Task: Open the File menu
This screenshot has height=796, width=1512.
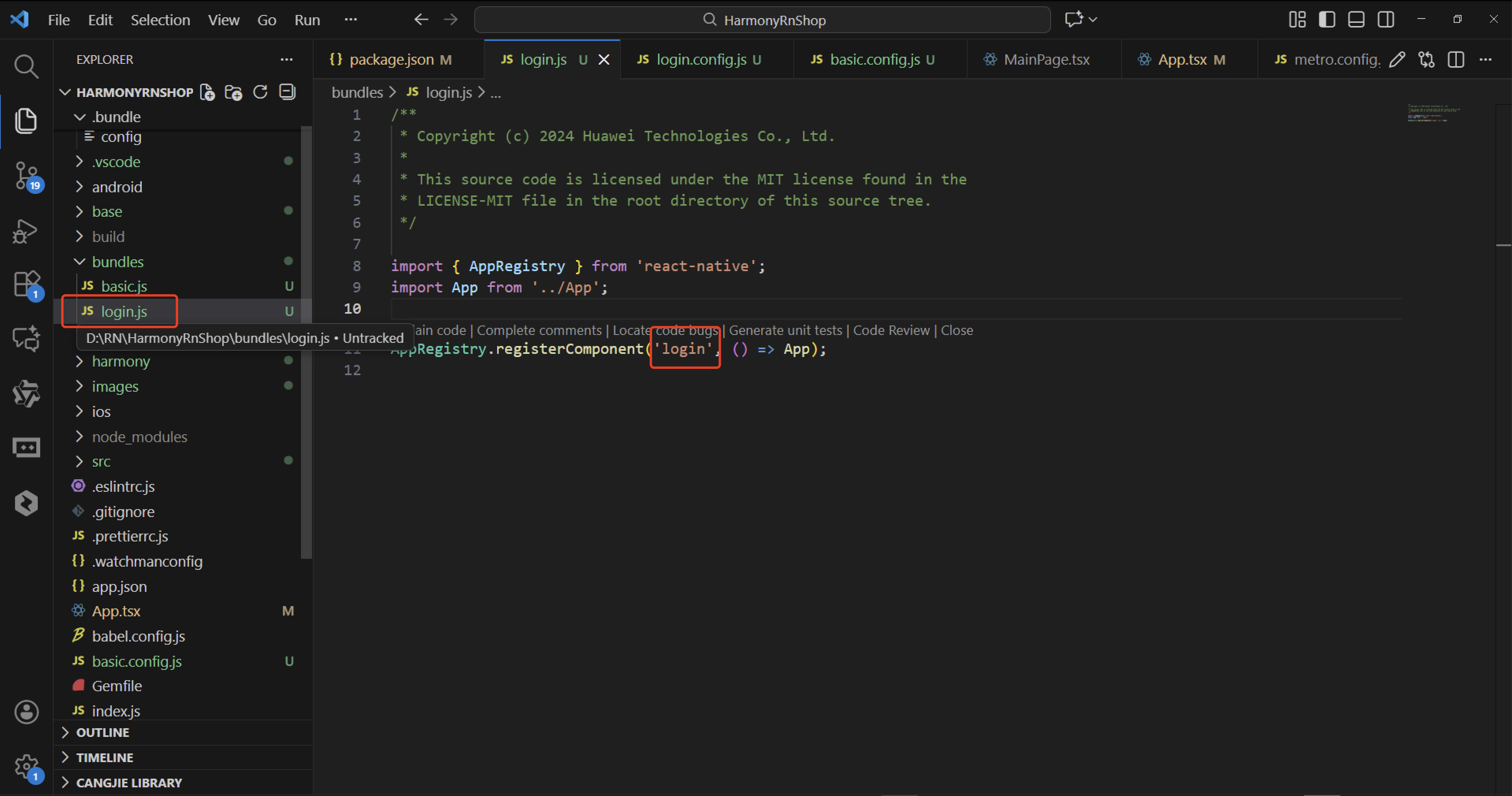Action: click(x=59, y=20)
